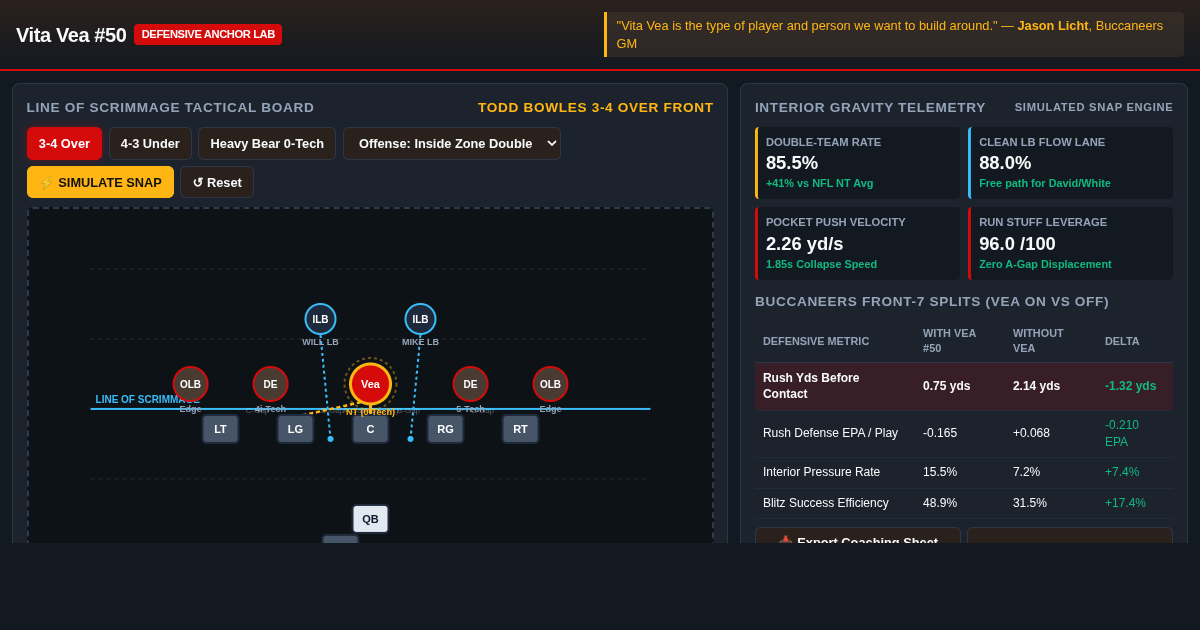The height and width of the screenshot is (630, 1200).
Task: Click the OLB next to 5-Tech DE
Action: [550, 384]
